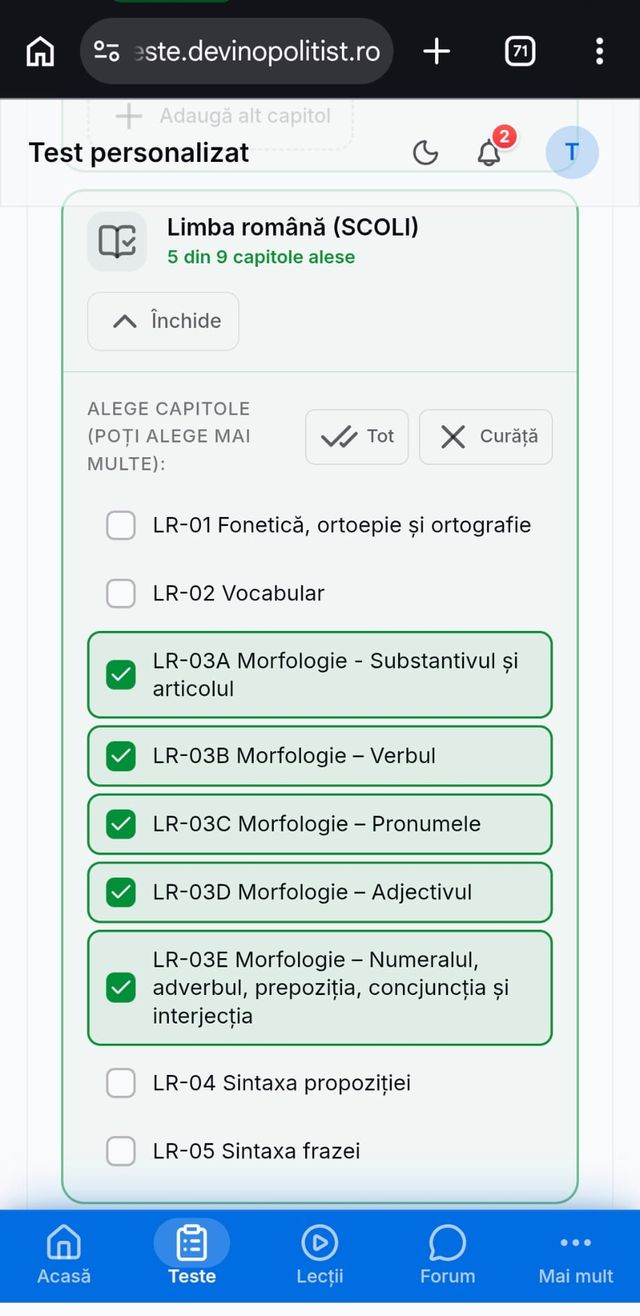The height and width of the screenshot is (1316, 640).
Task: Collapse the section with Închide
Action: pyautogui.click(x=163, y=321)
